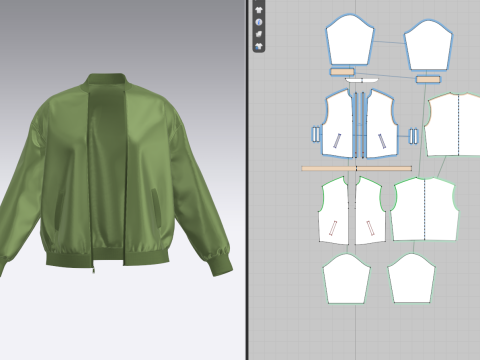Select the green-outlined back pattern with dashed centerline
The height and width of the screenshot is (360, 480).
pyautogui.click(x=425, y=209)
